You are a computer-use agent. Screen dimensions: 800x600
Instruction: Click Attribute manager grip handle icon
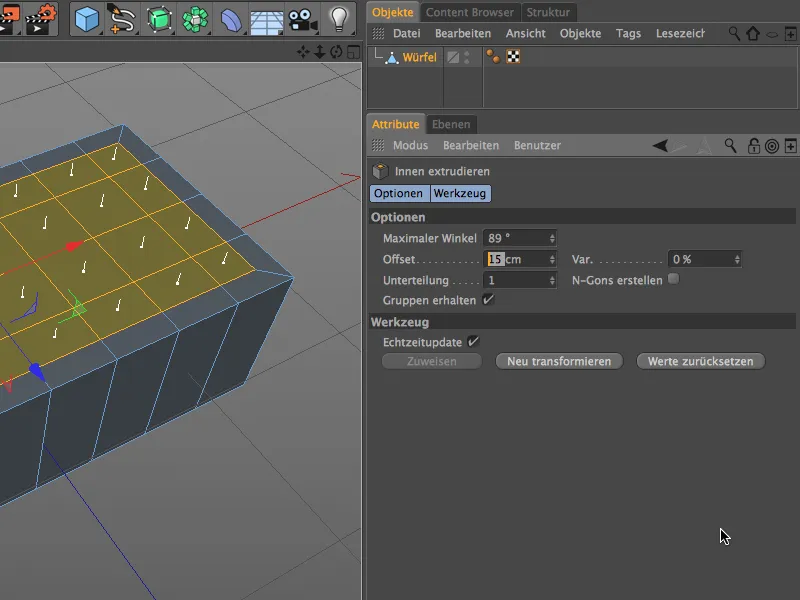point(378,145)
